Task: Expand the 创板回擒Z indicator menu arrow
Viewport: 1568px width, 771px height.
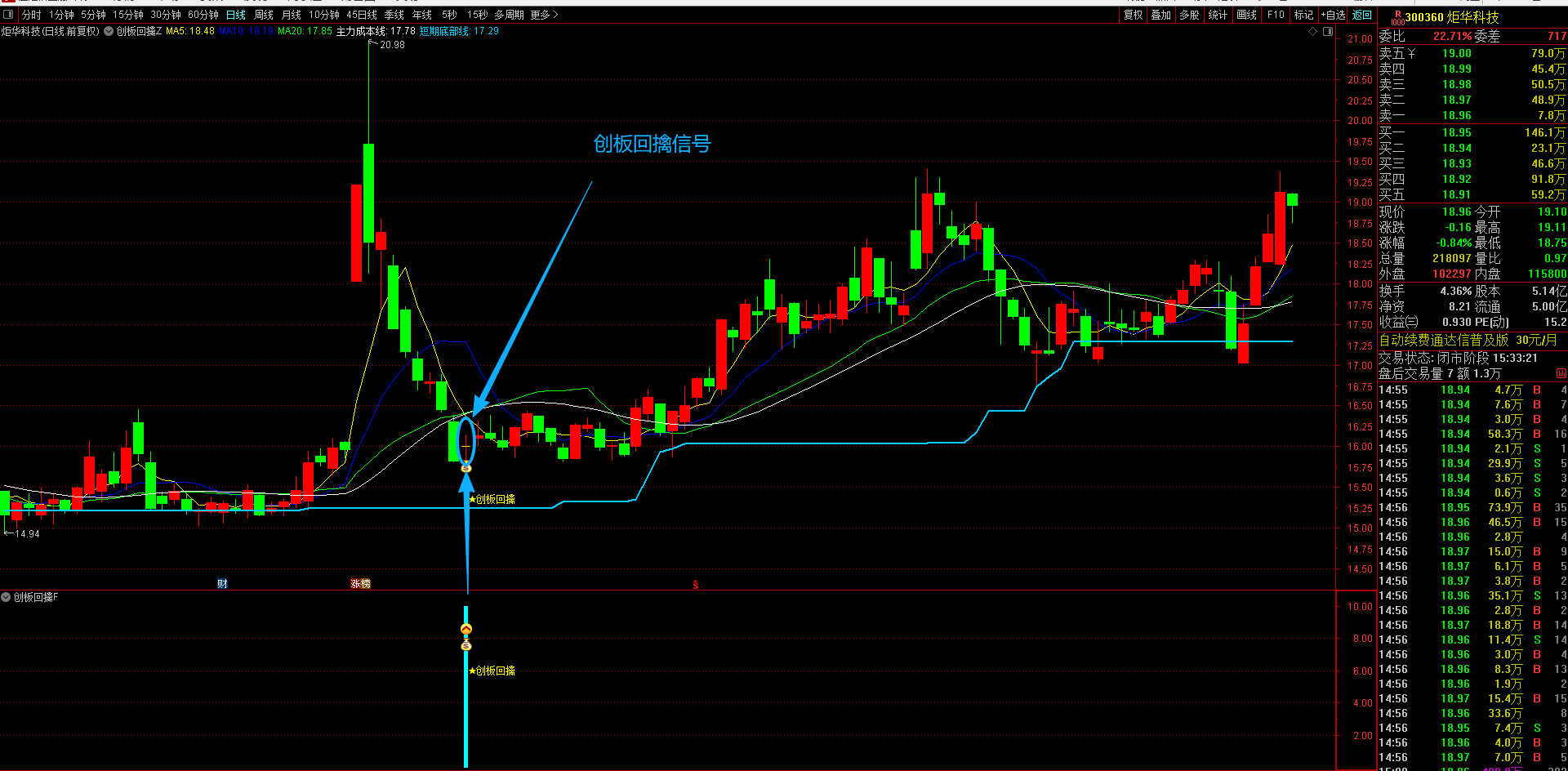Action: pyautogui.click(x=109, y=31)
